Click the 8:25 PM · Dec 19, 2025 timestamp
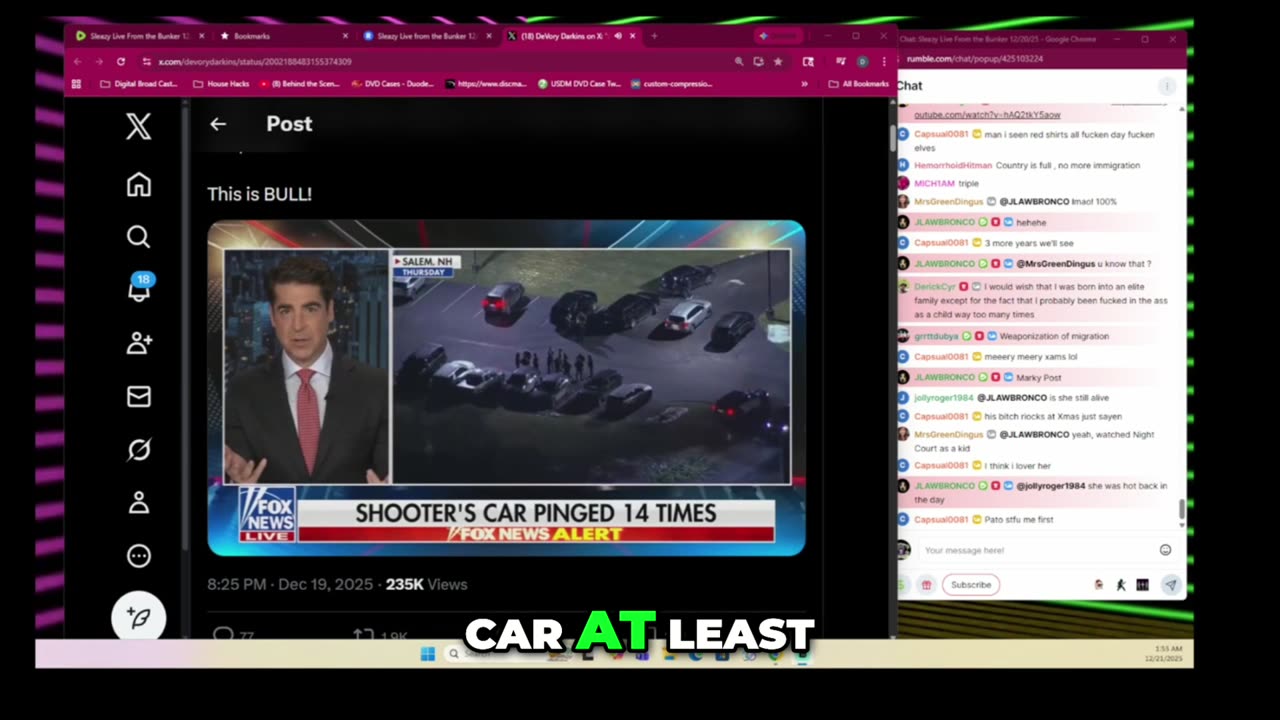 point(290,584)
